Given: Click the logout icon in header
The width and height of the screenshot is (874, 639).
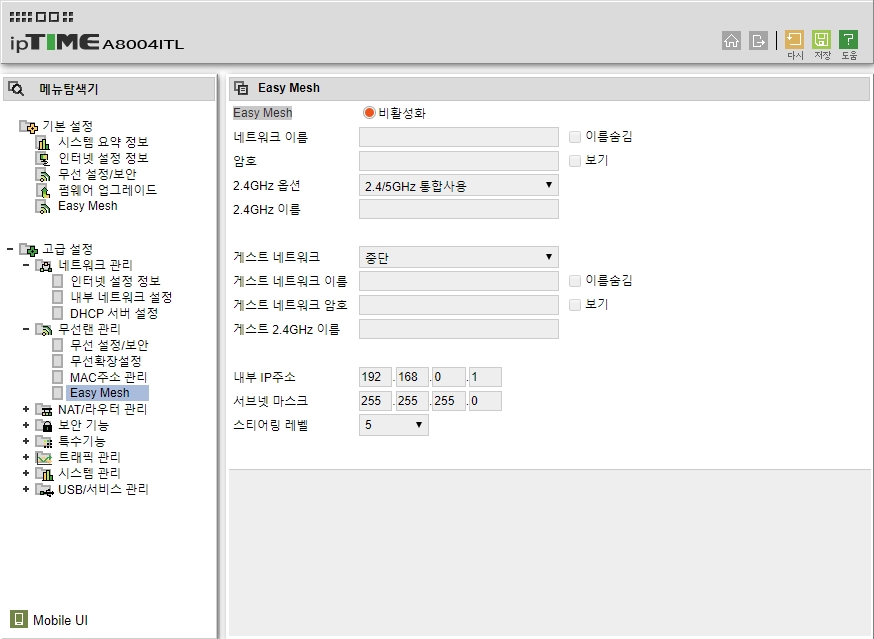Looking at the screenshot, I should click(x=758, y=40).
